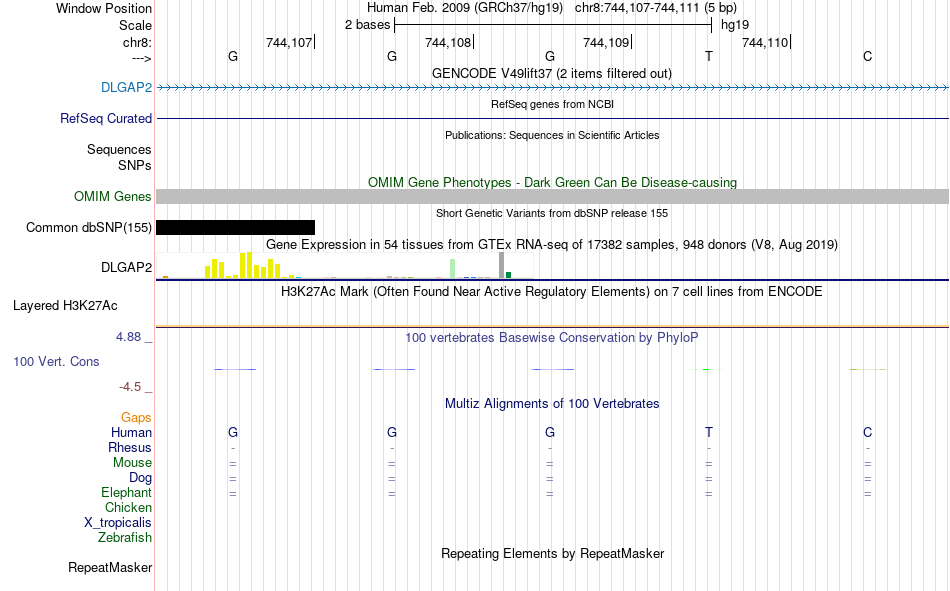Select the Zebrafish species label
The height and width of the screenshot is (591, 950).
(x=125, y=537)
